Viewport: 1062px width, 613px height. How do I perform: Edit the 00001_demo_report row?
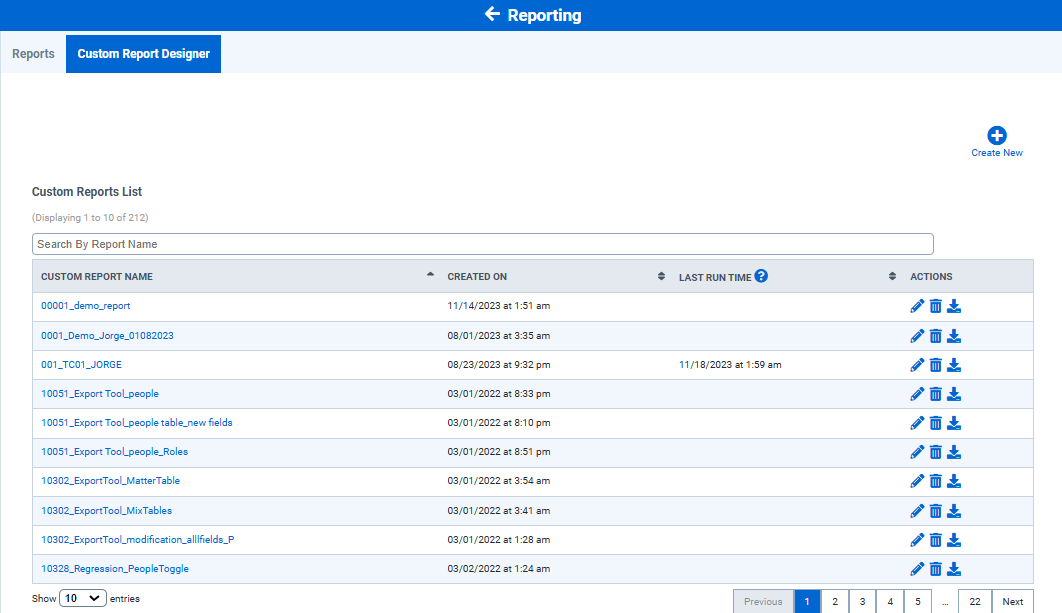(917, 306)
